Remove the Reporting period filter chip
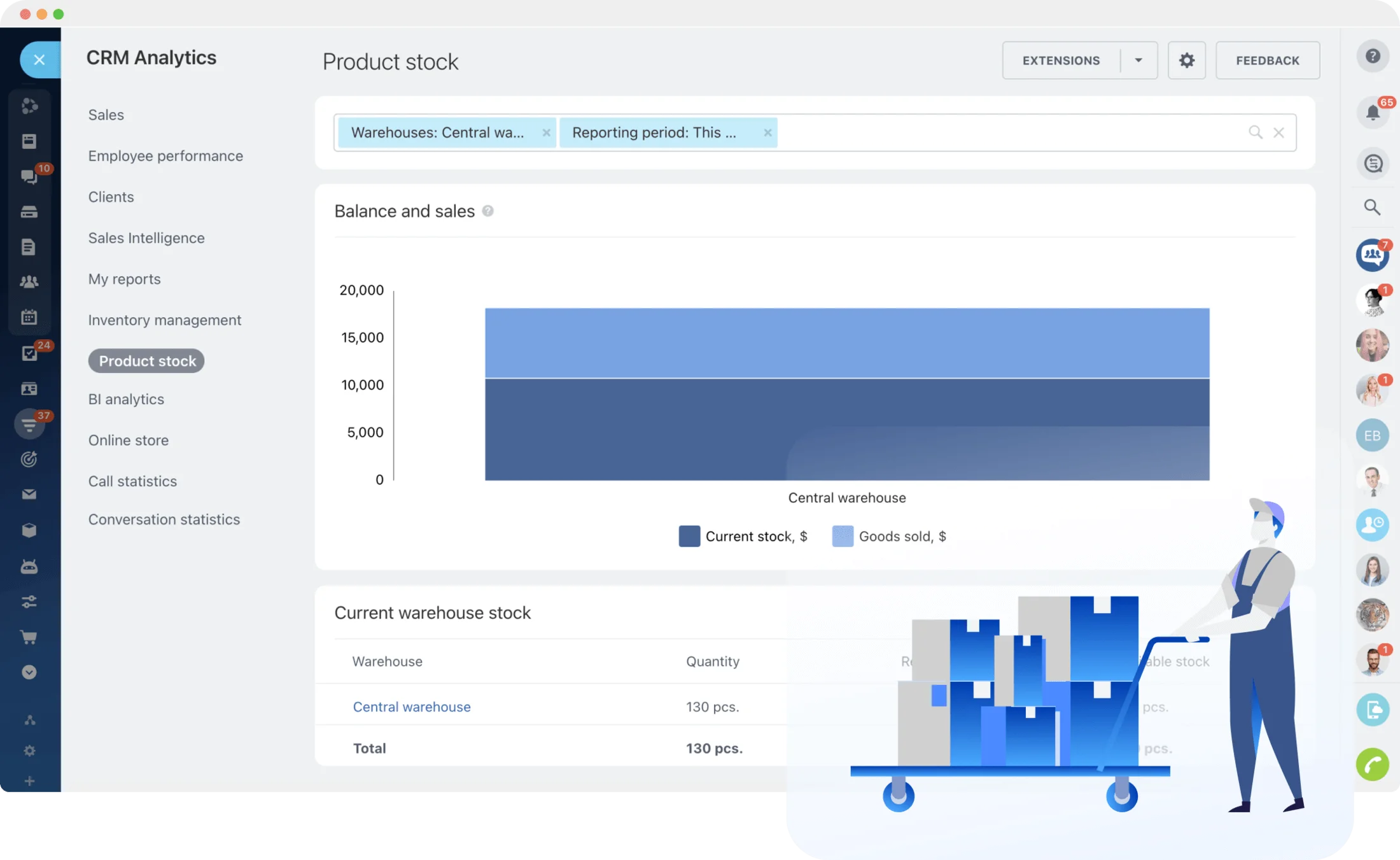The image size is (1400, 860). click(x=767, y=132)
